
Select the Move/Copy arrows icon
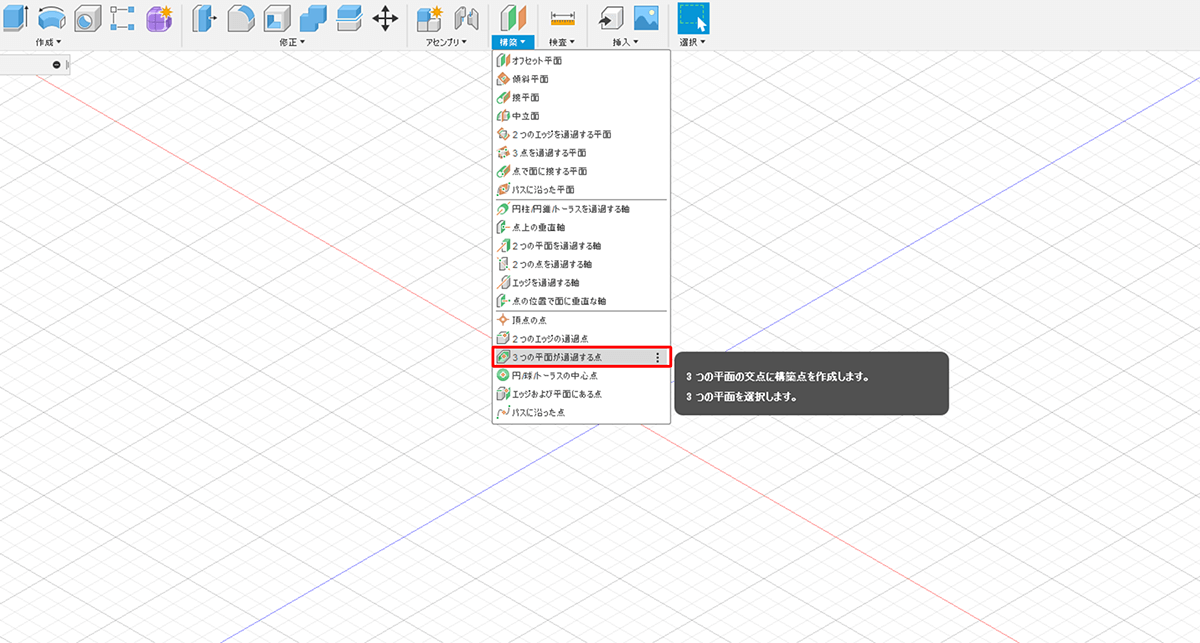(x=385, y=18)
